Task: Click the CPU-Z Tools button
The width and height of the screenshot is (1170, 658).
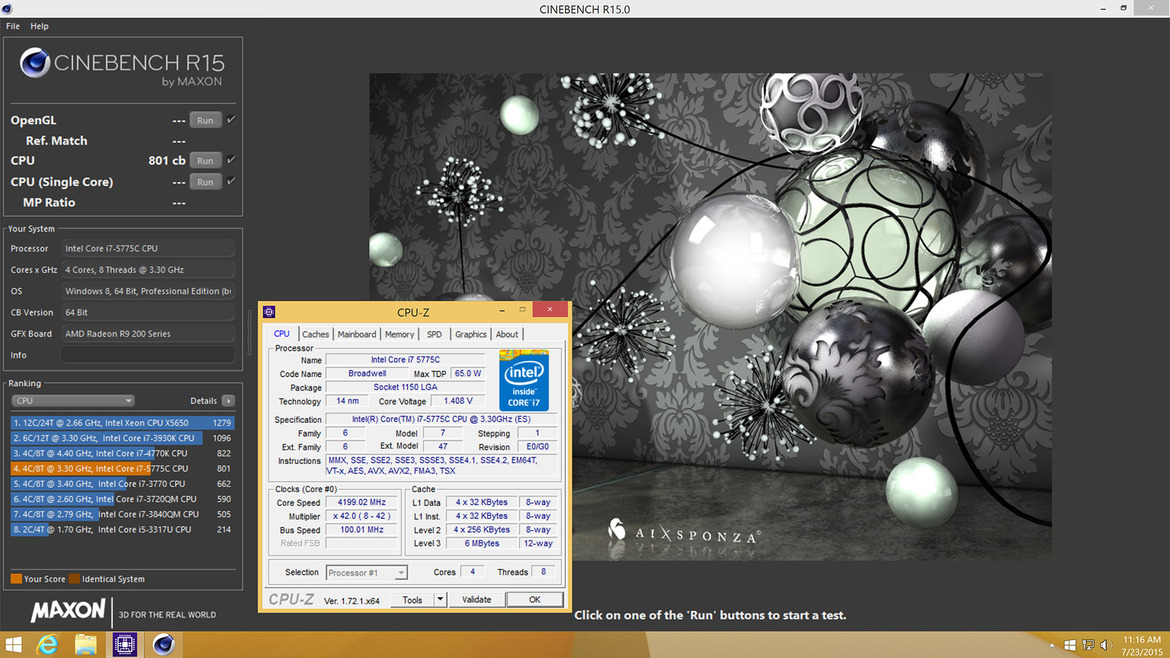Action: 413,600
